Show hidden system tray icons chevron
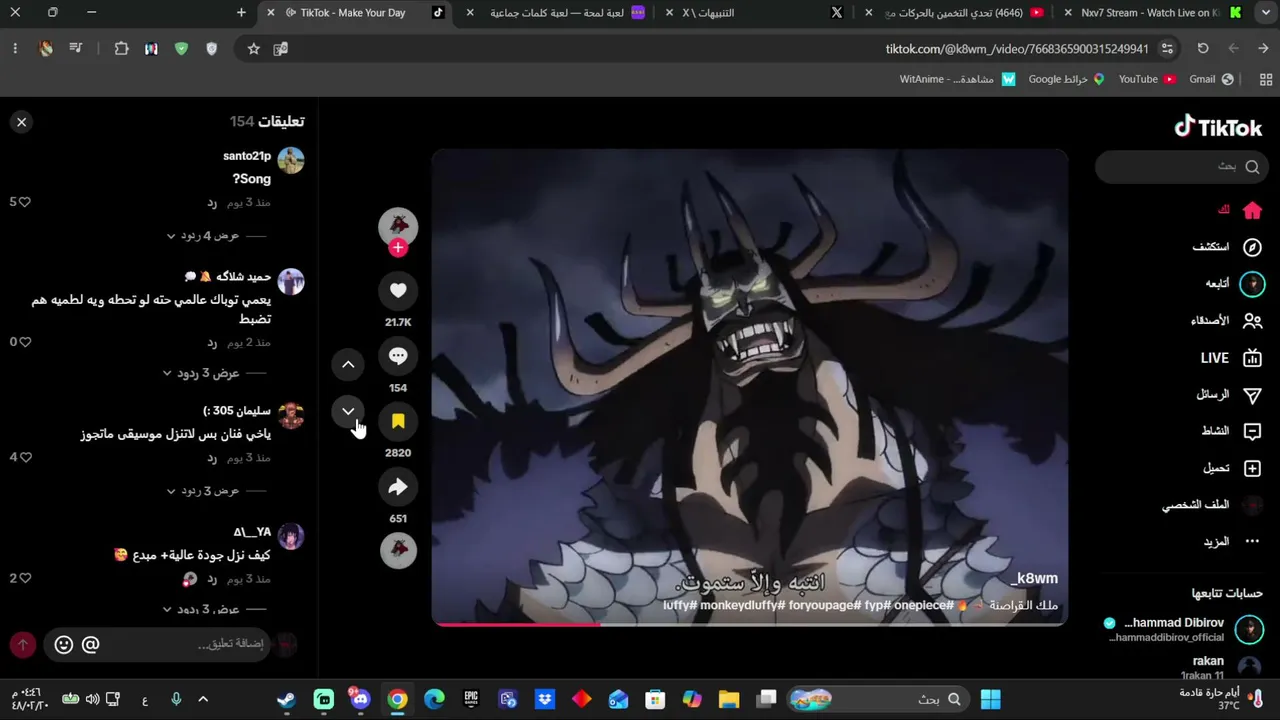1280x720 pixels. click(x=203, y=699)
